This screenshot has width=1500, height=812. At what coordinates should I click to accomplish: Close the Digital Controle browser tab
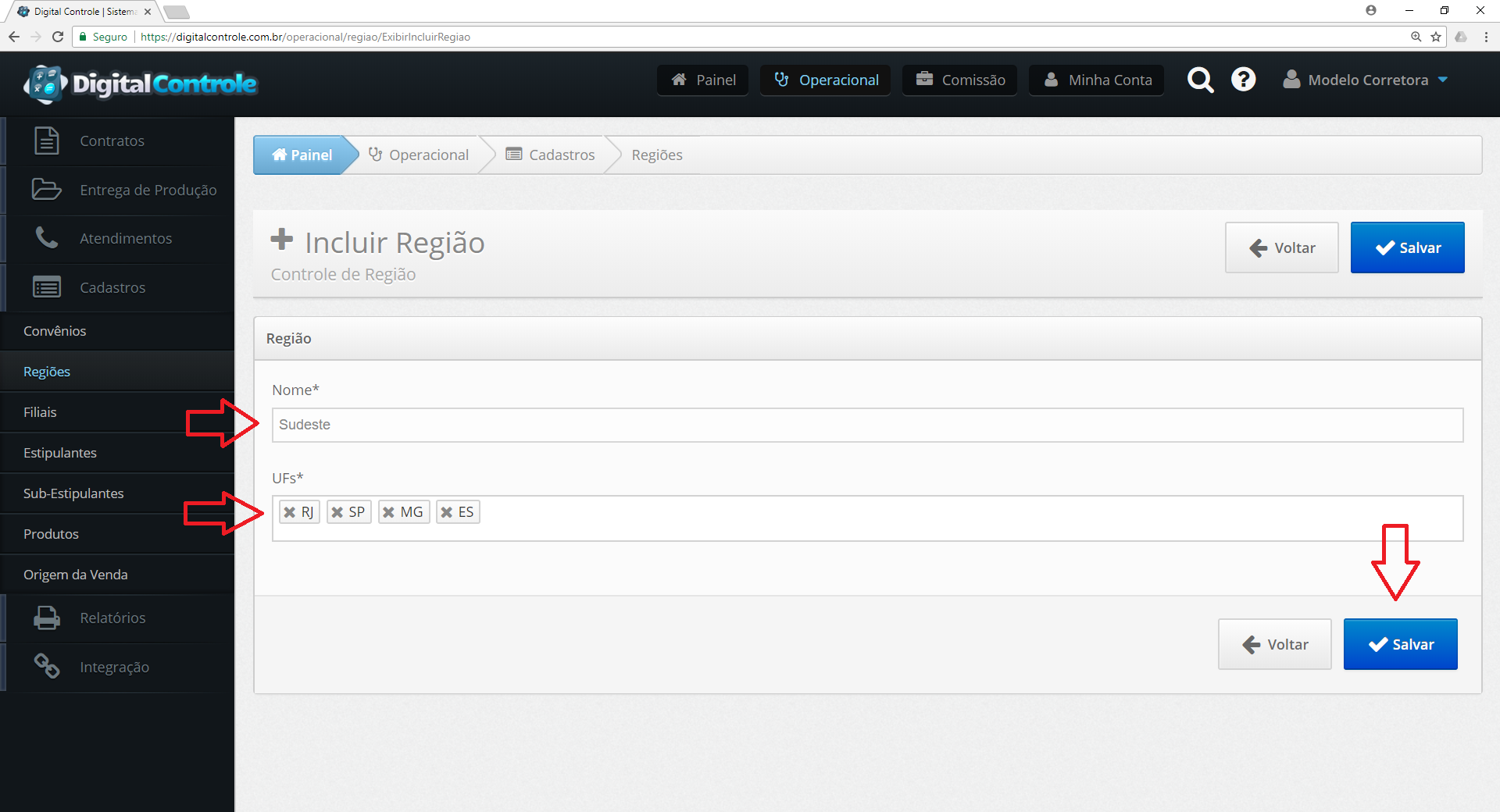148,12
